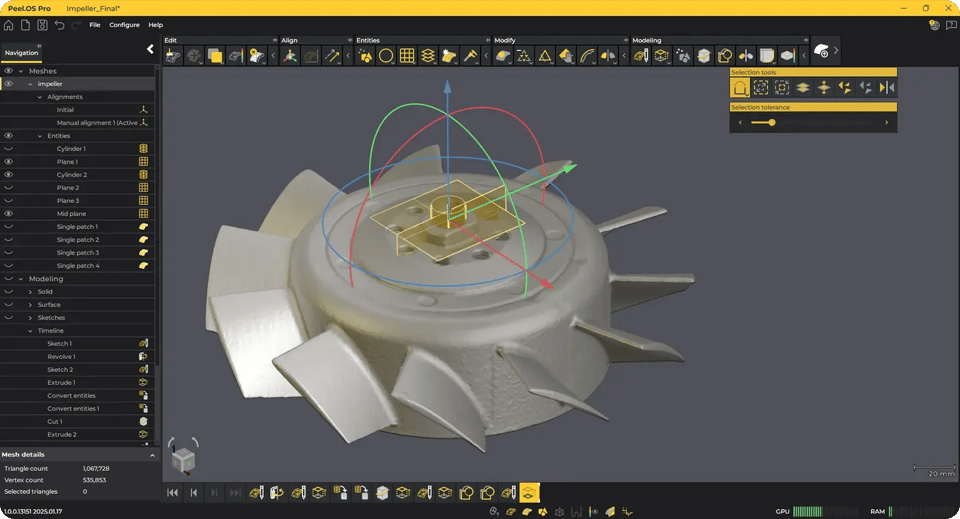960x519 pixels.
Task: Hide the Cylinder 2 entity
Action: click(8, 174)
